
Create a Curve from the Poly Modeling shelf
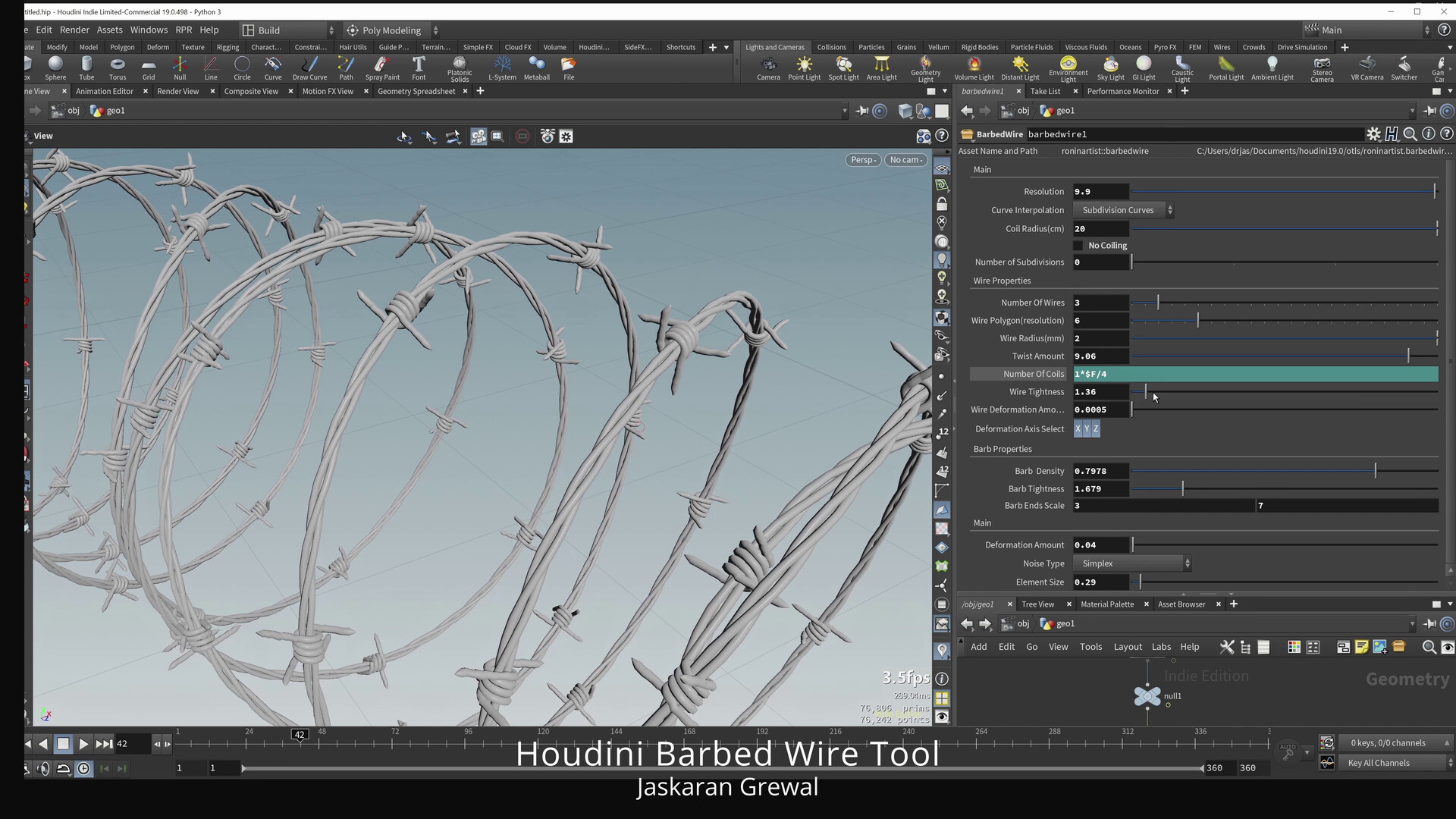point(273,68)
